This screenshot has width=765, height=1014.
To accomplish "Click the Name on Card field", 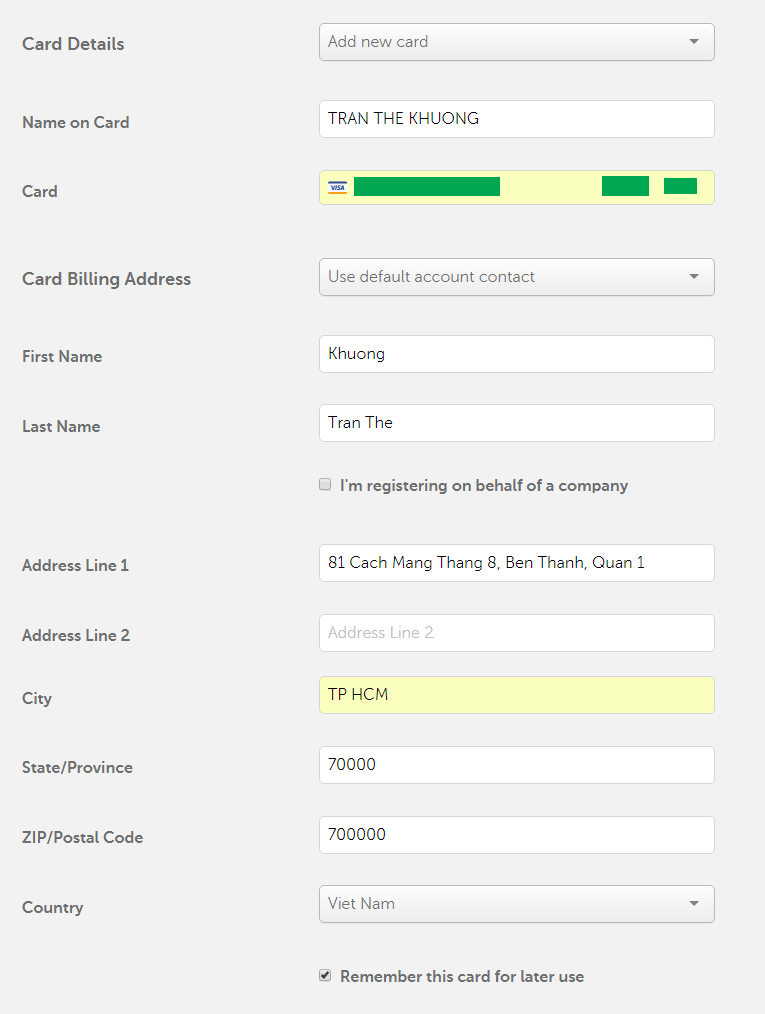I will click(517, 119).
